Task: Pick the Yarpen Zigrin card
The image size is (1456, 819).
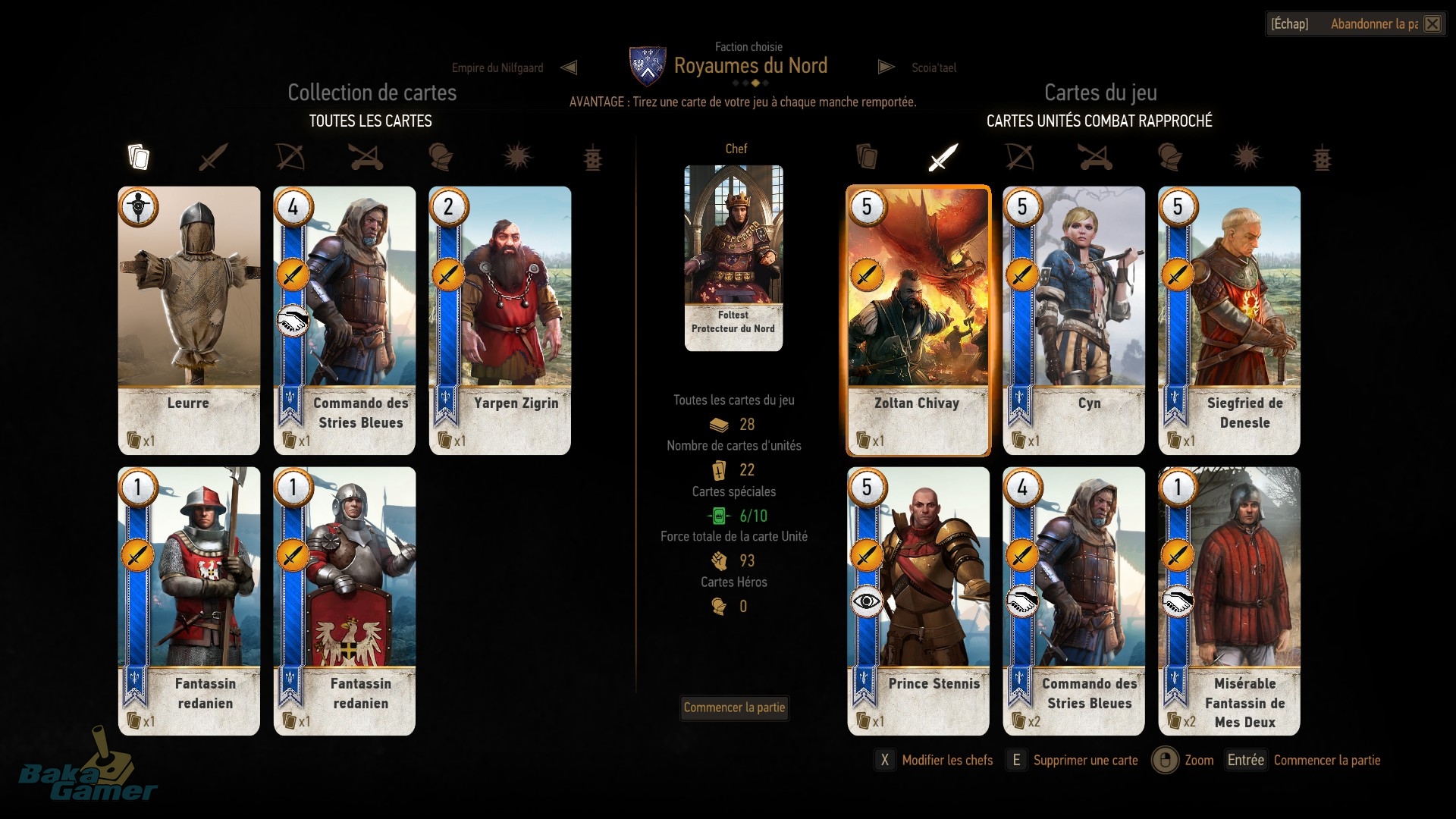Action: tap(500, 321)
